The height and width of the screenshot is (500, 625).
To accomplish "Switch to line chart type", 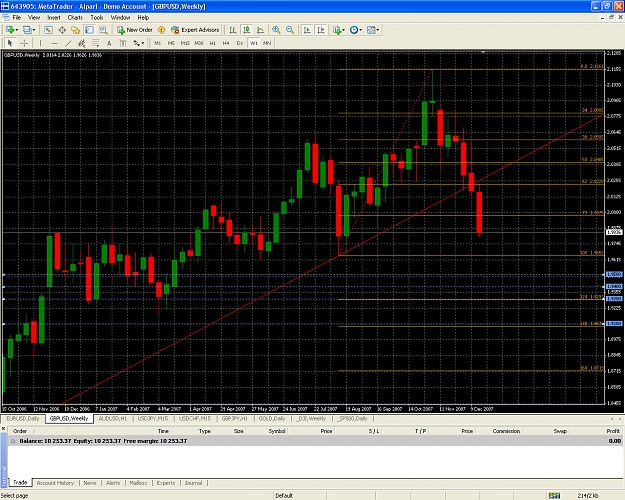I will point(260,30).
